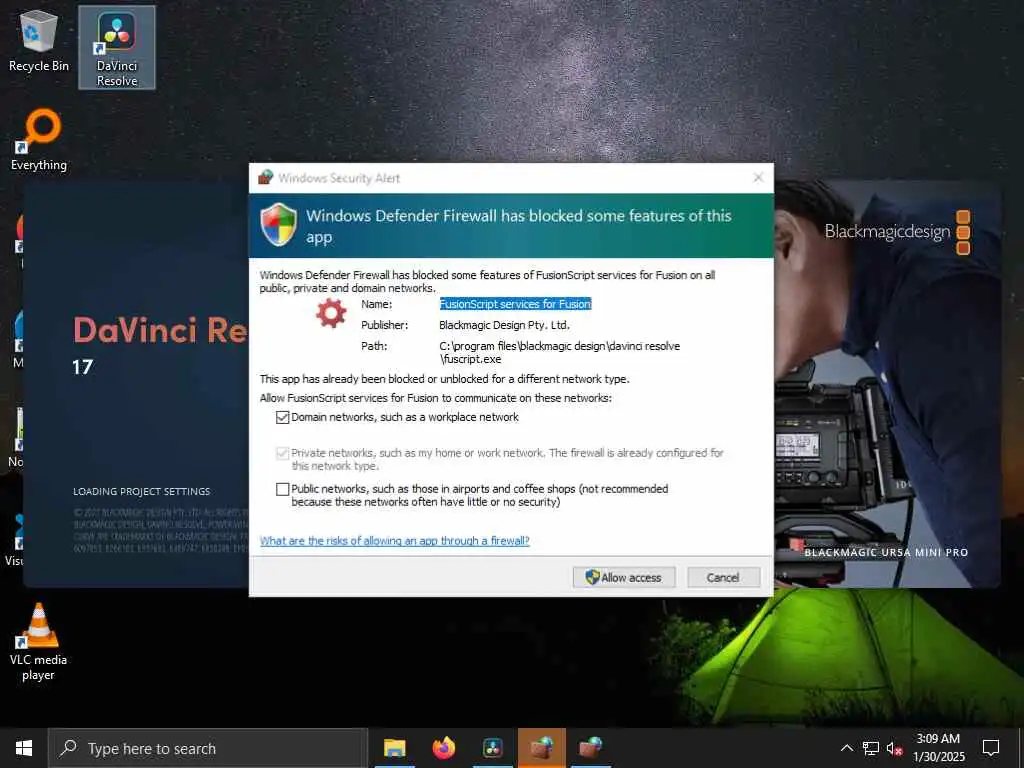Click the highlighted FusionScript services for Fusion name

pos(515,304)
